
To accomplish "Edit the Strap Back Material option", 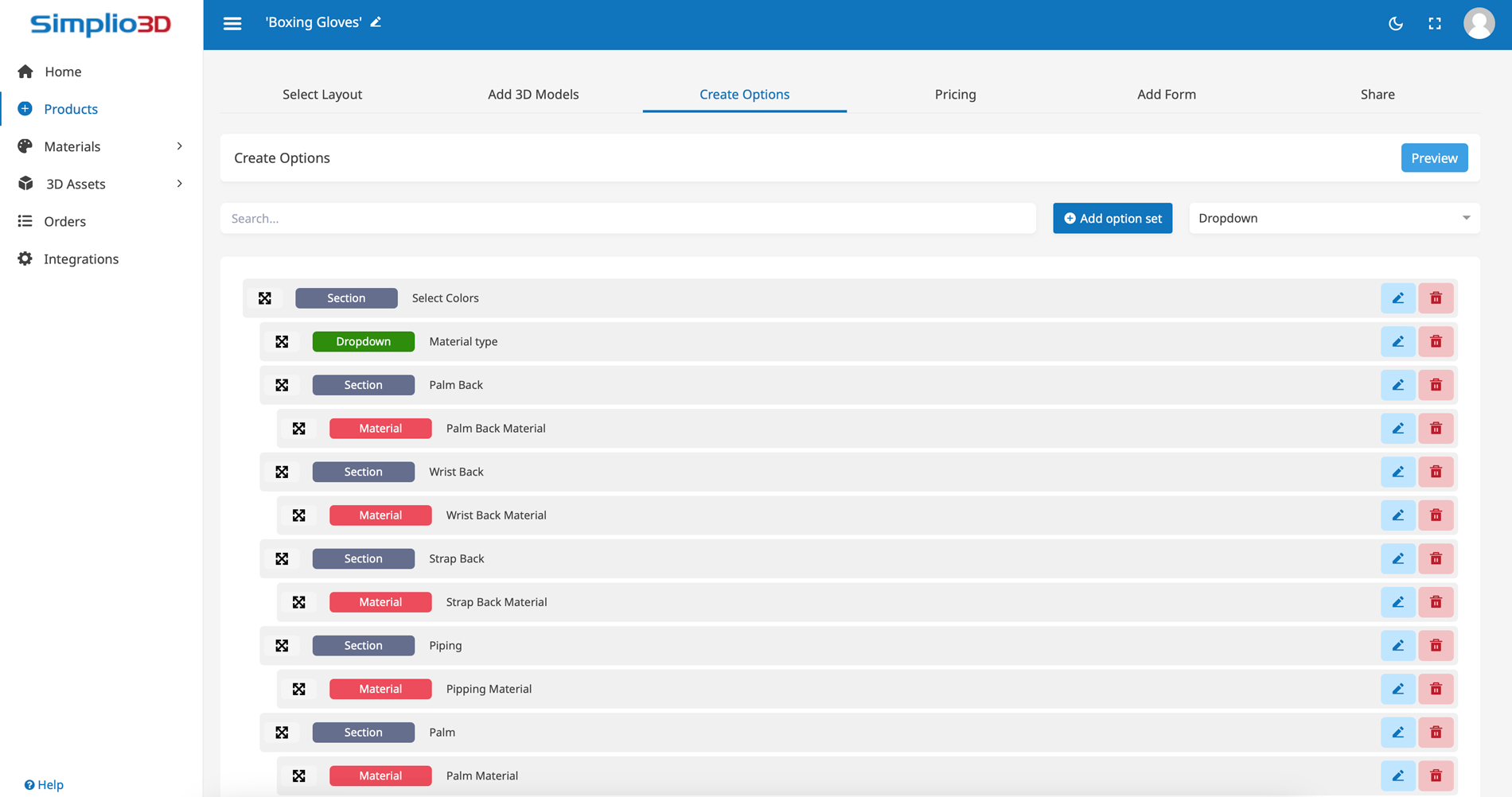I will pos(1397,602).
